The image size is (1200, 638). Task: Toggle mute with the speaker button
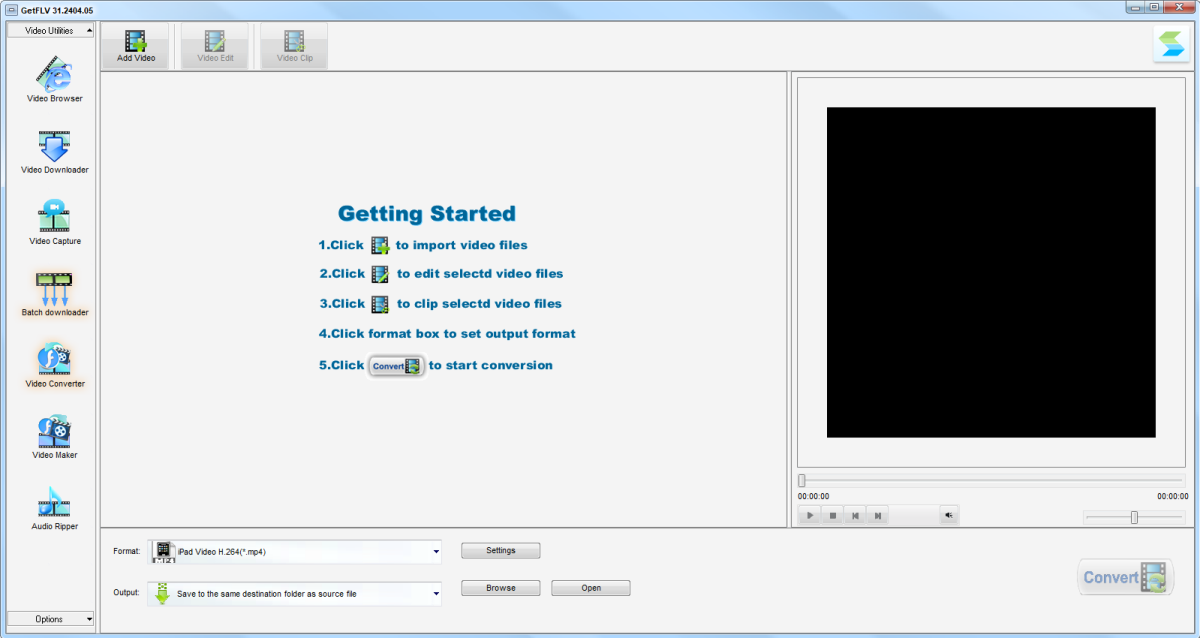pos(948,516)
